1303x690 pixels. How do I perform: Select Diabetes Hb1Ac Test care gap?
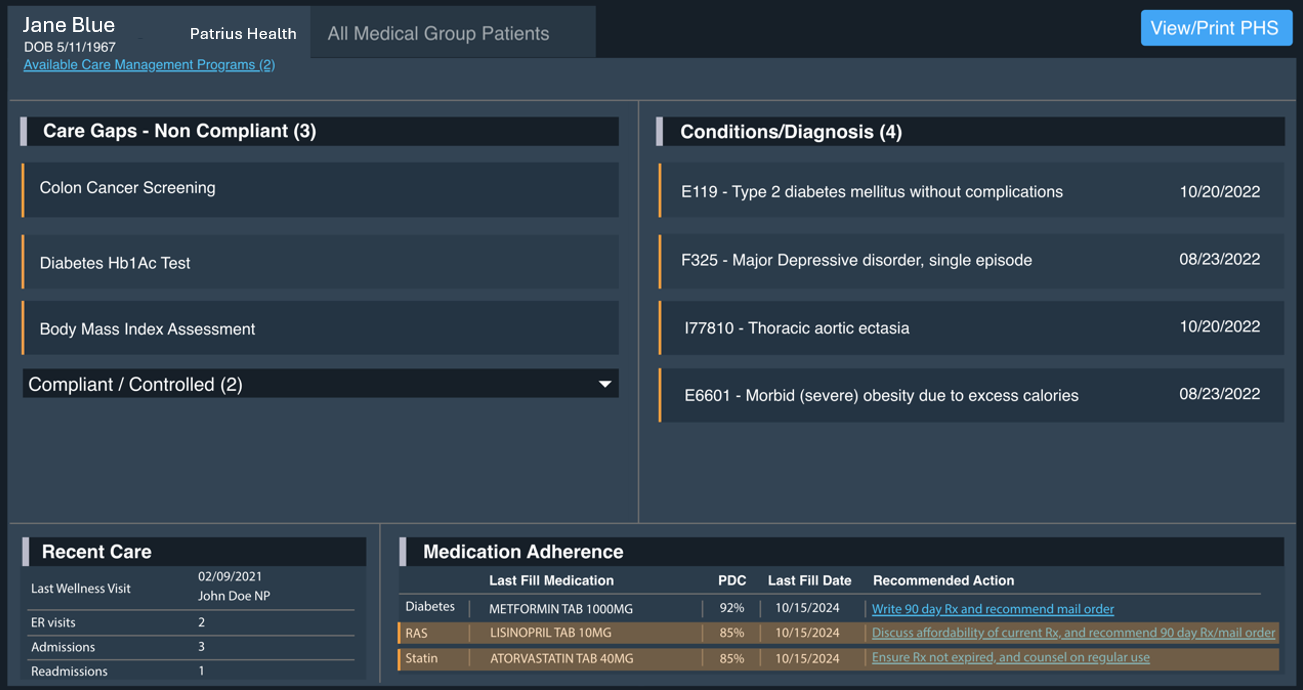click(x=320, y=263)
